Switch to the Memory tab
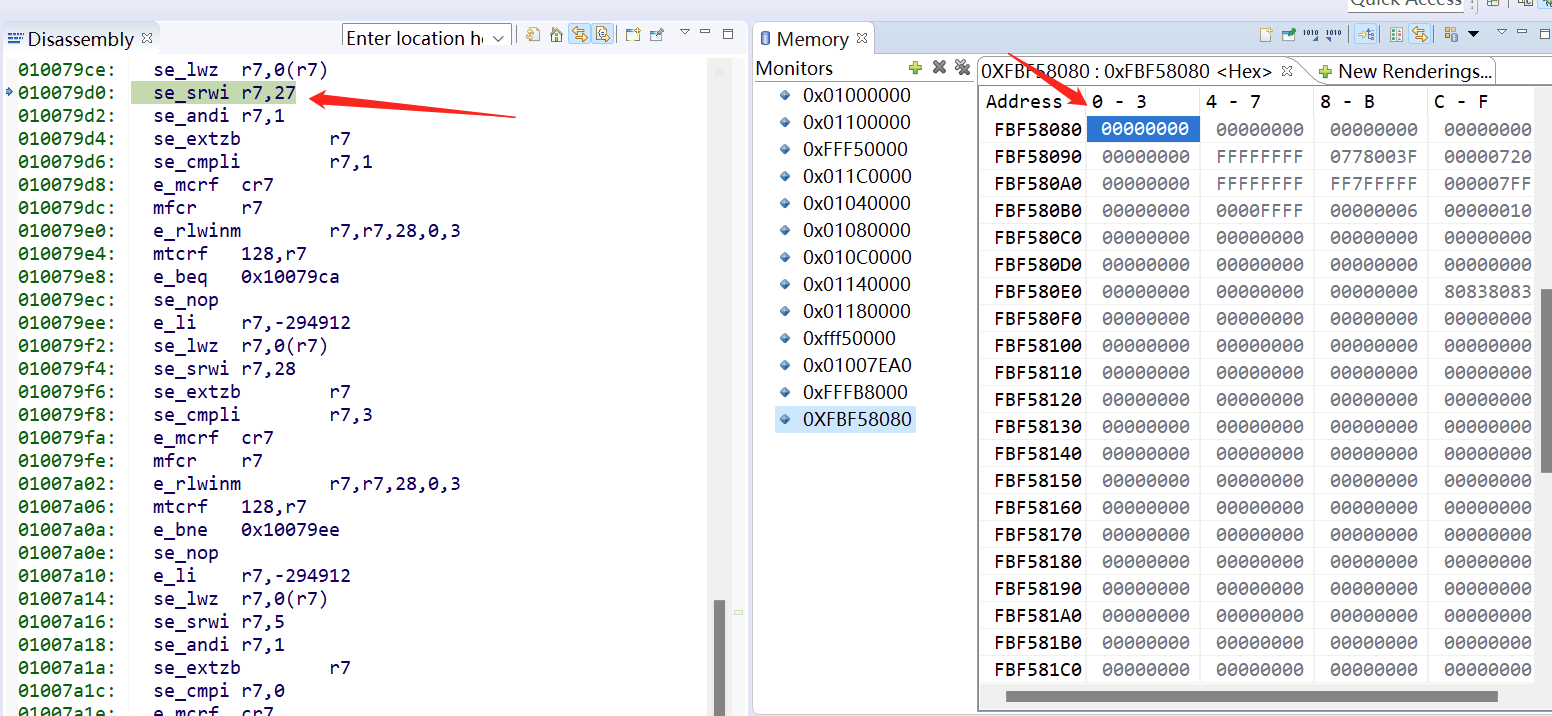 (812, 38)
